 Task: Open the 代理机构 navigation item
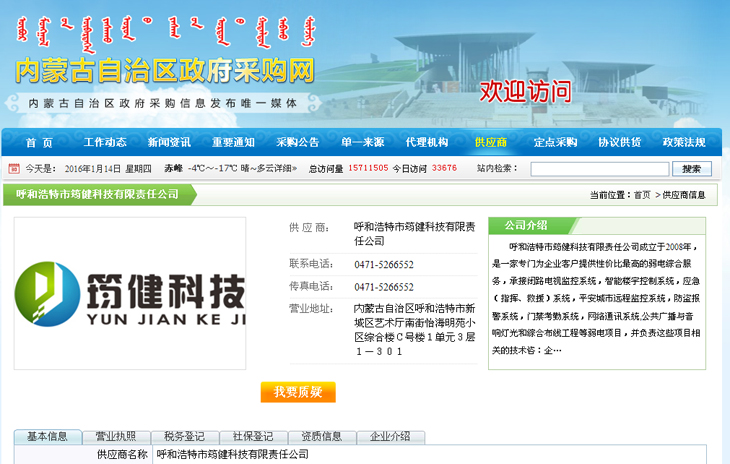pos(426,142)
